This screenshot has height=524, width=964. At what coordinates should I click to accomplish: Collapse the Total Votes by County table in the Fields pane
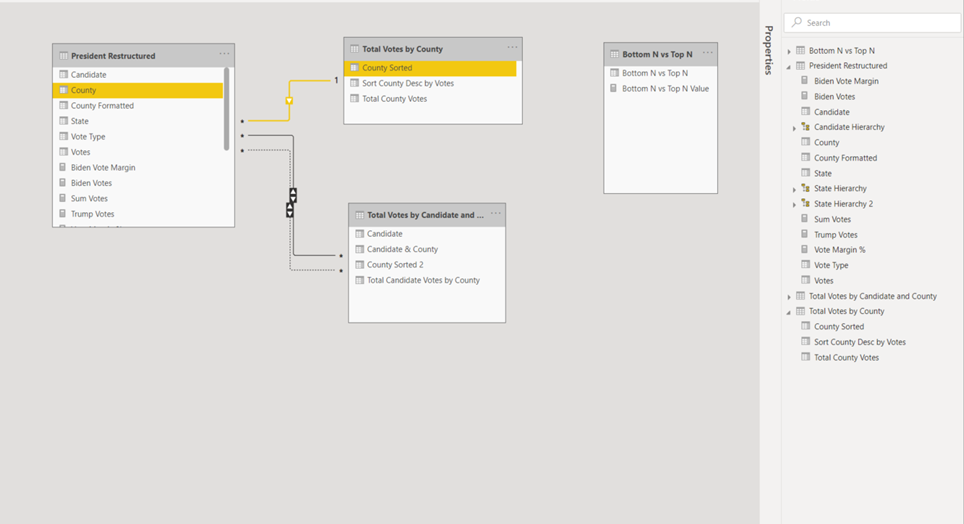coord(789,312)
